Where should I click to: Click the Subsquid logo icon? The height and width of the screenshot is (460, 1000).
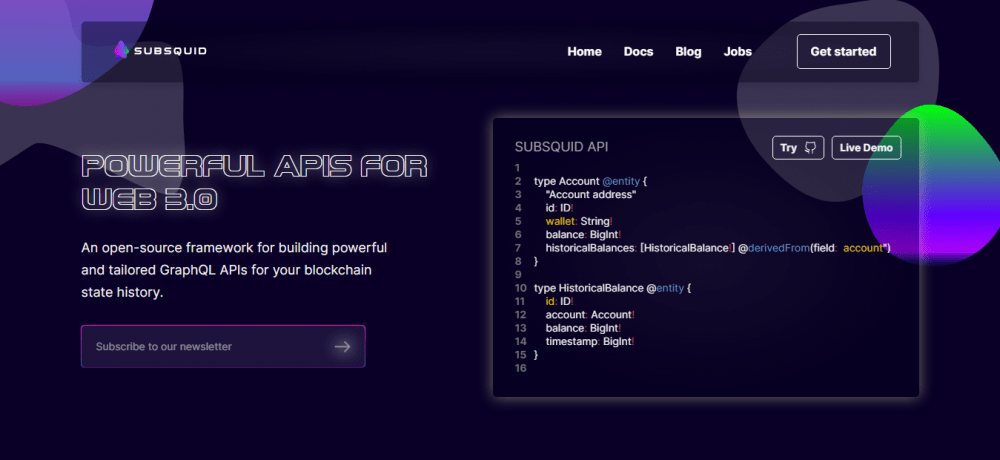[x=121, y=50]
